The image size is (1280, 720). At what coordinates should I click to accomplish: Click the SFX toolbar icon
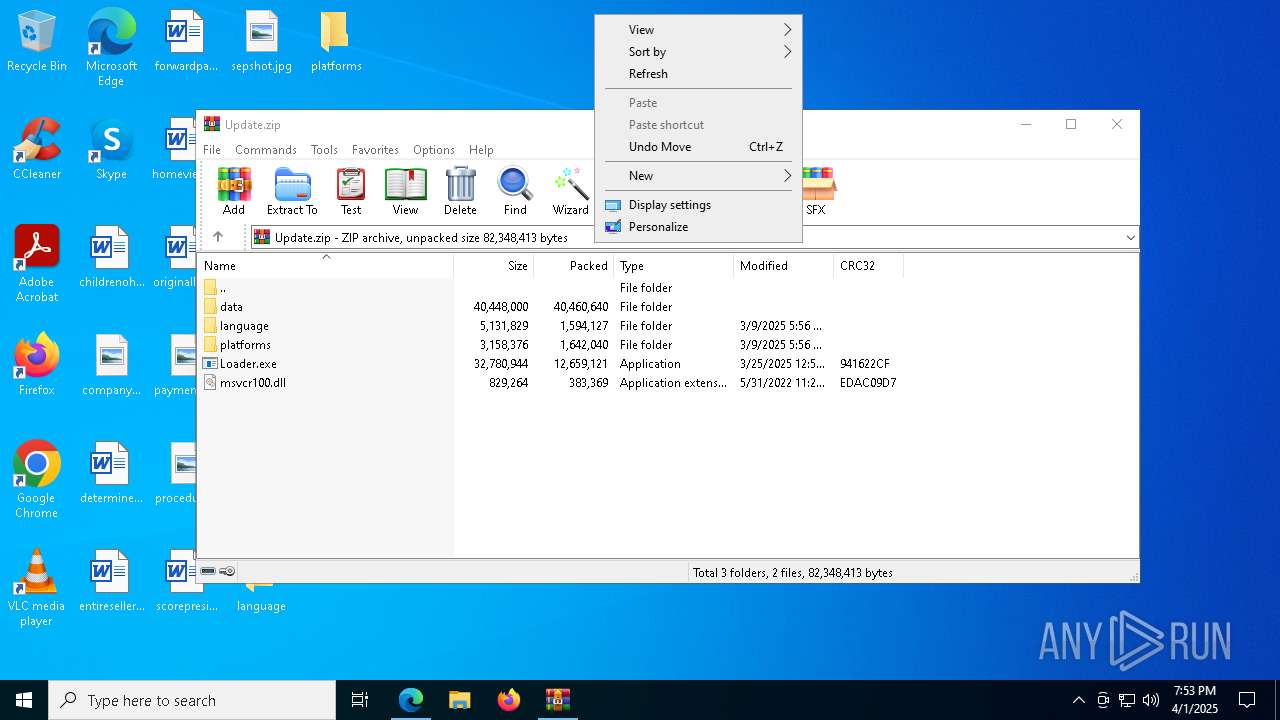click(818, 191)
